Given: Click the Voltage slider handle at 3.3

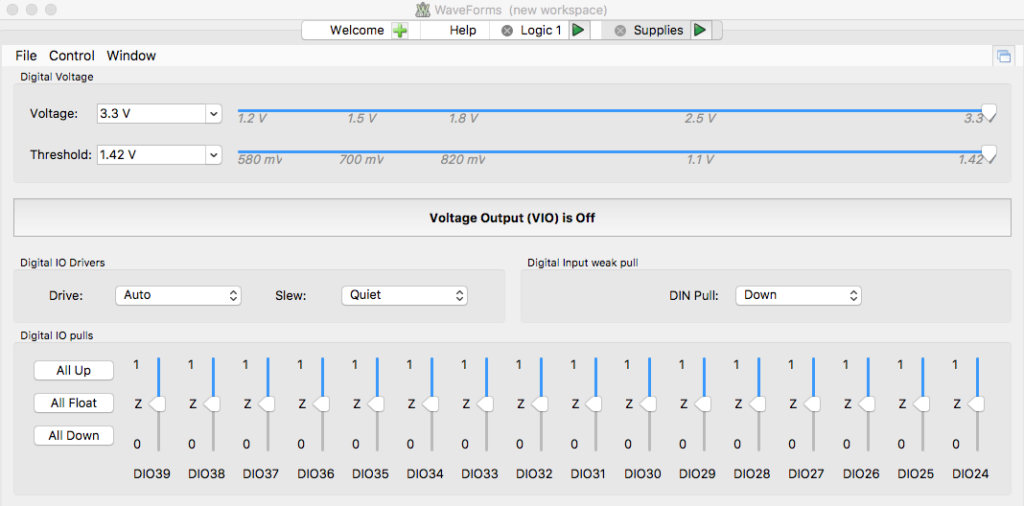Looking at the screenshot, I should pyautogui.click(x=988, y=112).
